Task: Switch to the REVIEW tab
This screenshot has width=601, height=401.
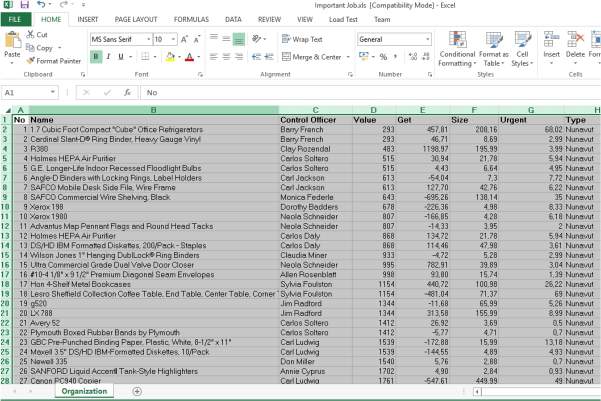Action: tap(269, 19)
